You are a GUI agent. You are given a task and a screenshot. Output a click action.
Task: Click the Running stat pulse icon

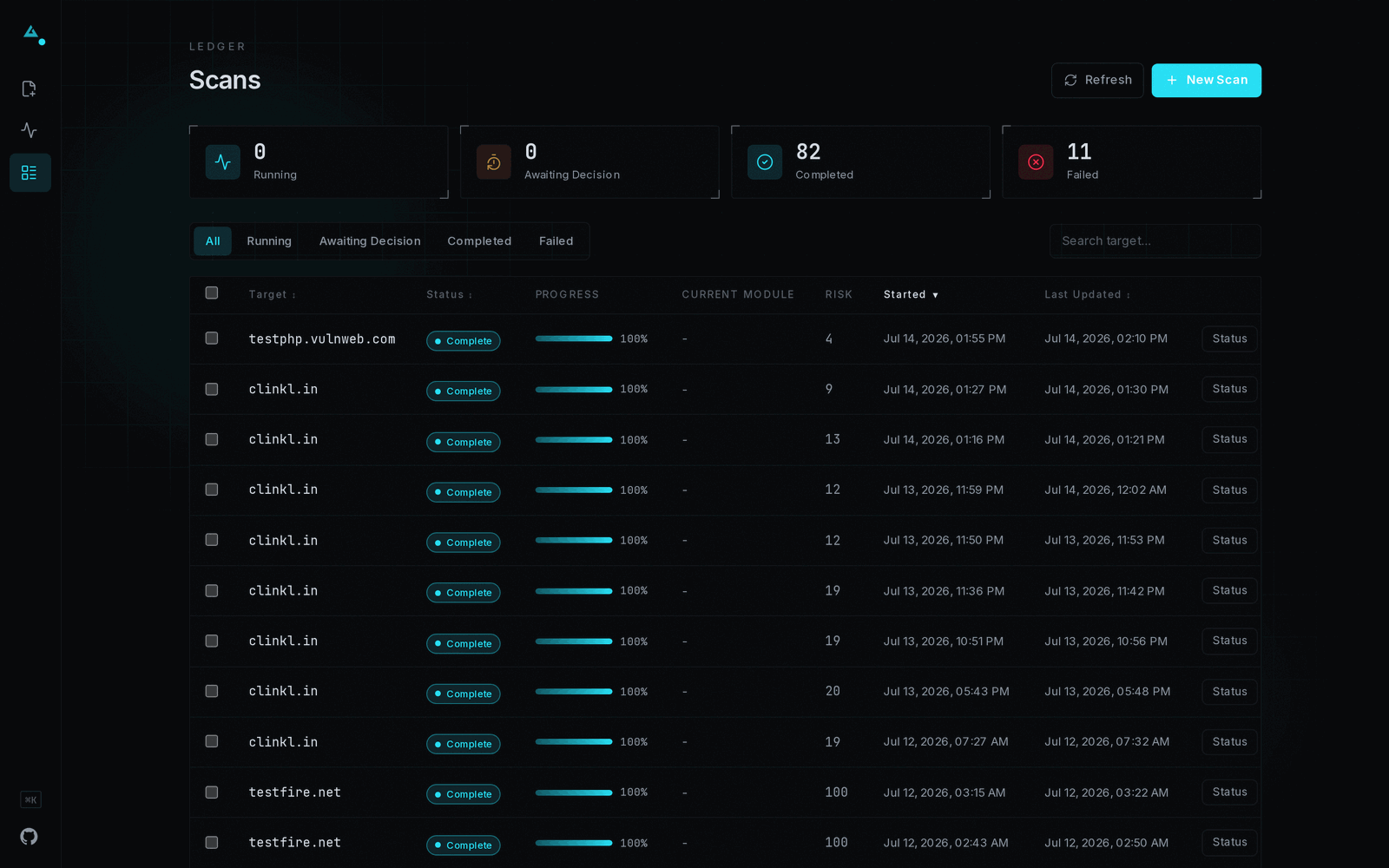tap(223, 162)
